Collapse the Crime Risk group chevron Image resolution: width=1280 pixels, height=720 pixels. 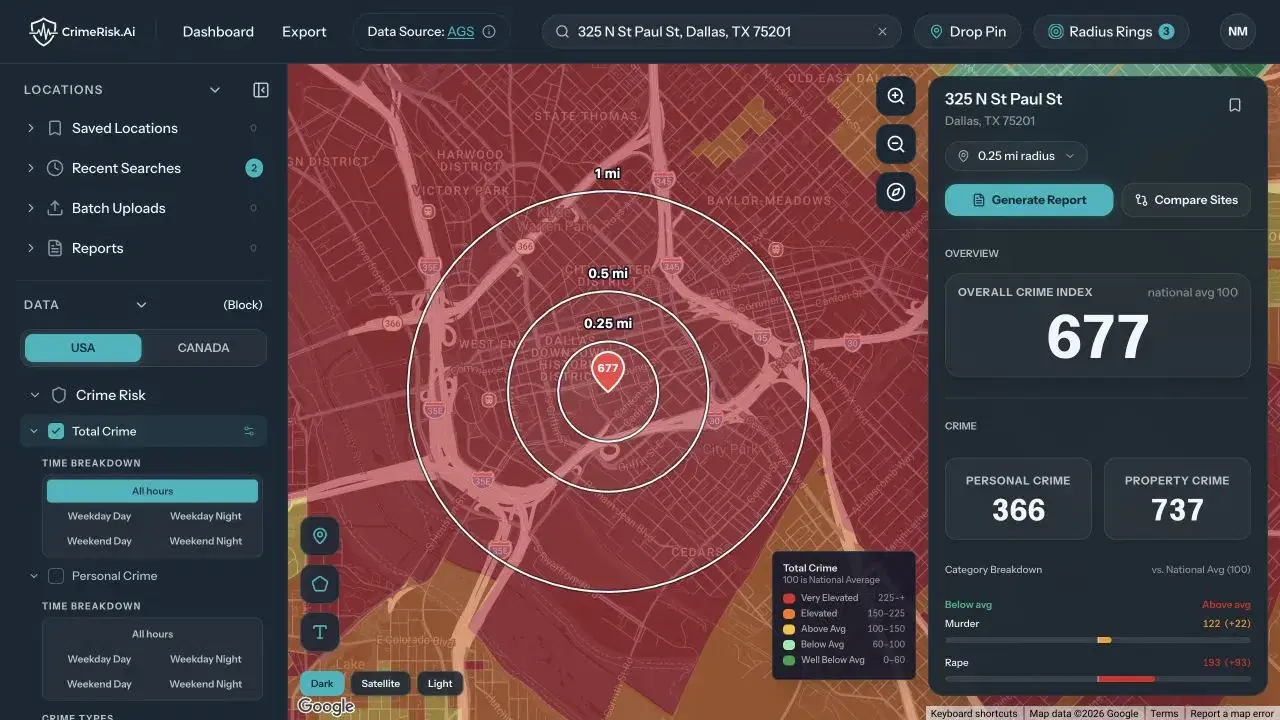[x=34, y=395]
